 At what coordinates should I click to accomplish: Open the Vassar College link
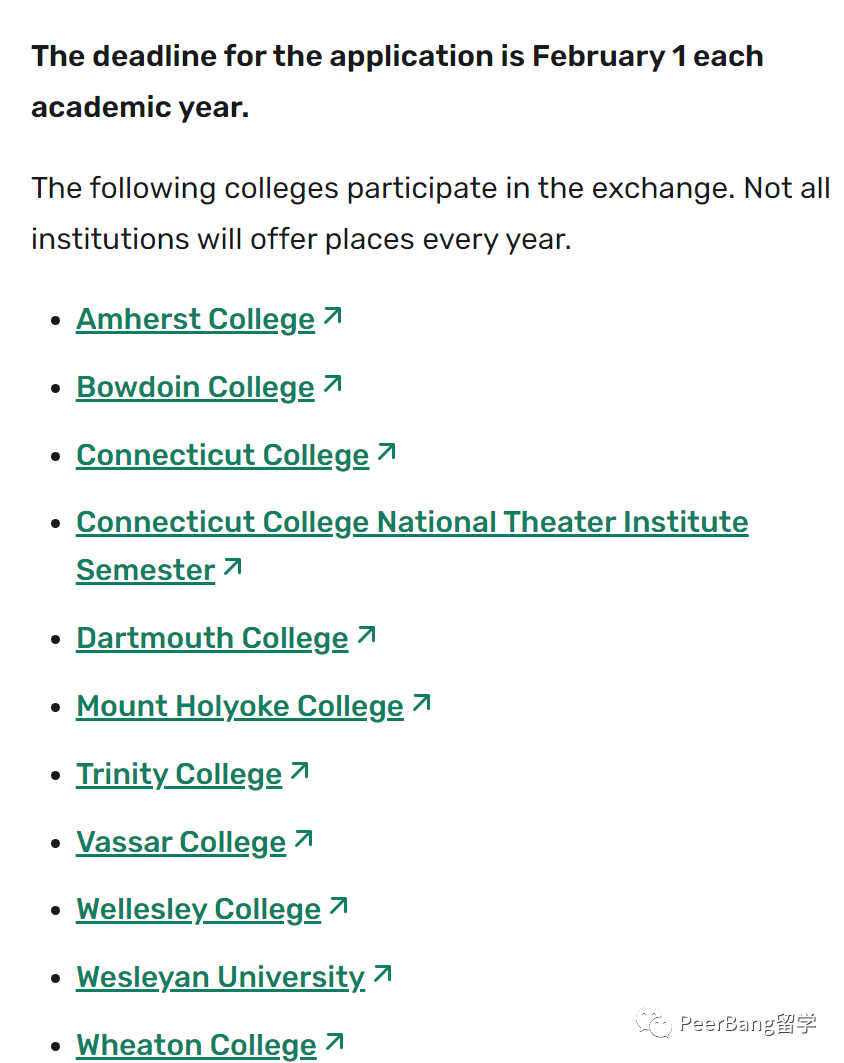181,842
